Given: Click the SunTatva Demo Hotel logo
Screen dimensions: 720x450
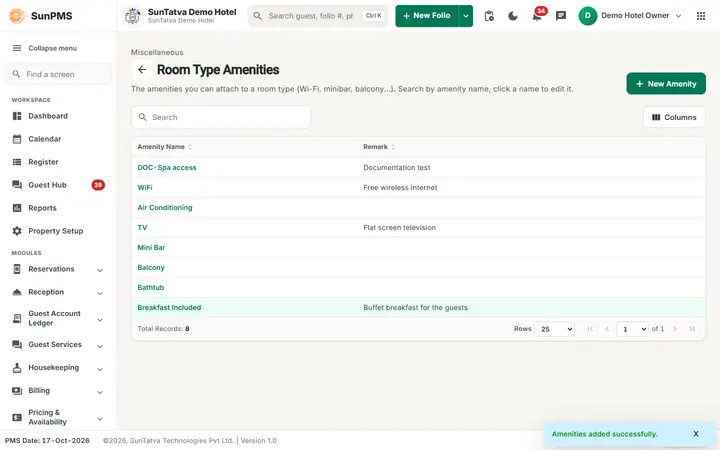Looking at the screenshot, I should pyautogui.click(x=133, y=16).
